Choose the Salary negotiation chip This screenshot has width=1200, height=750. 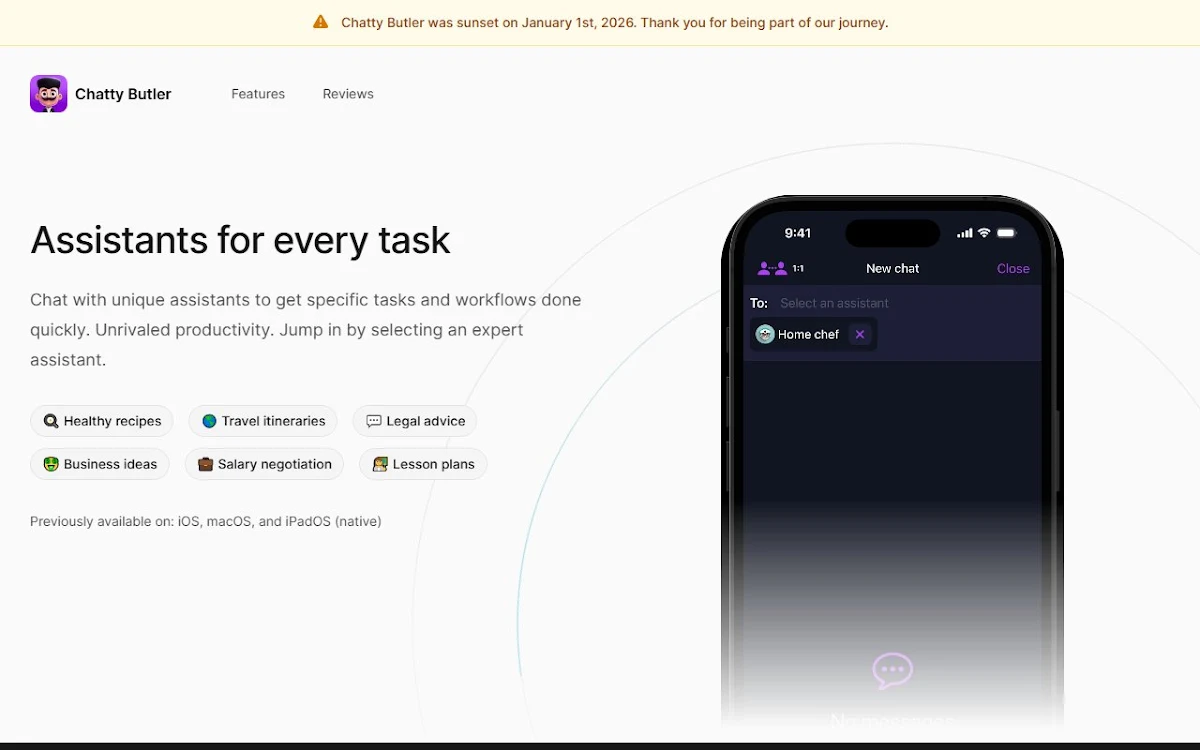coord(264,464)
